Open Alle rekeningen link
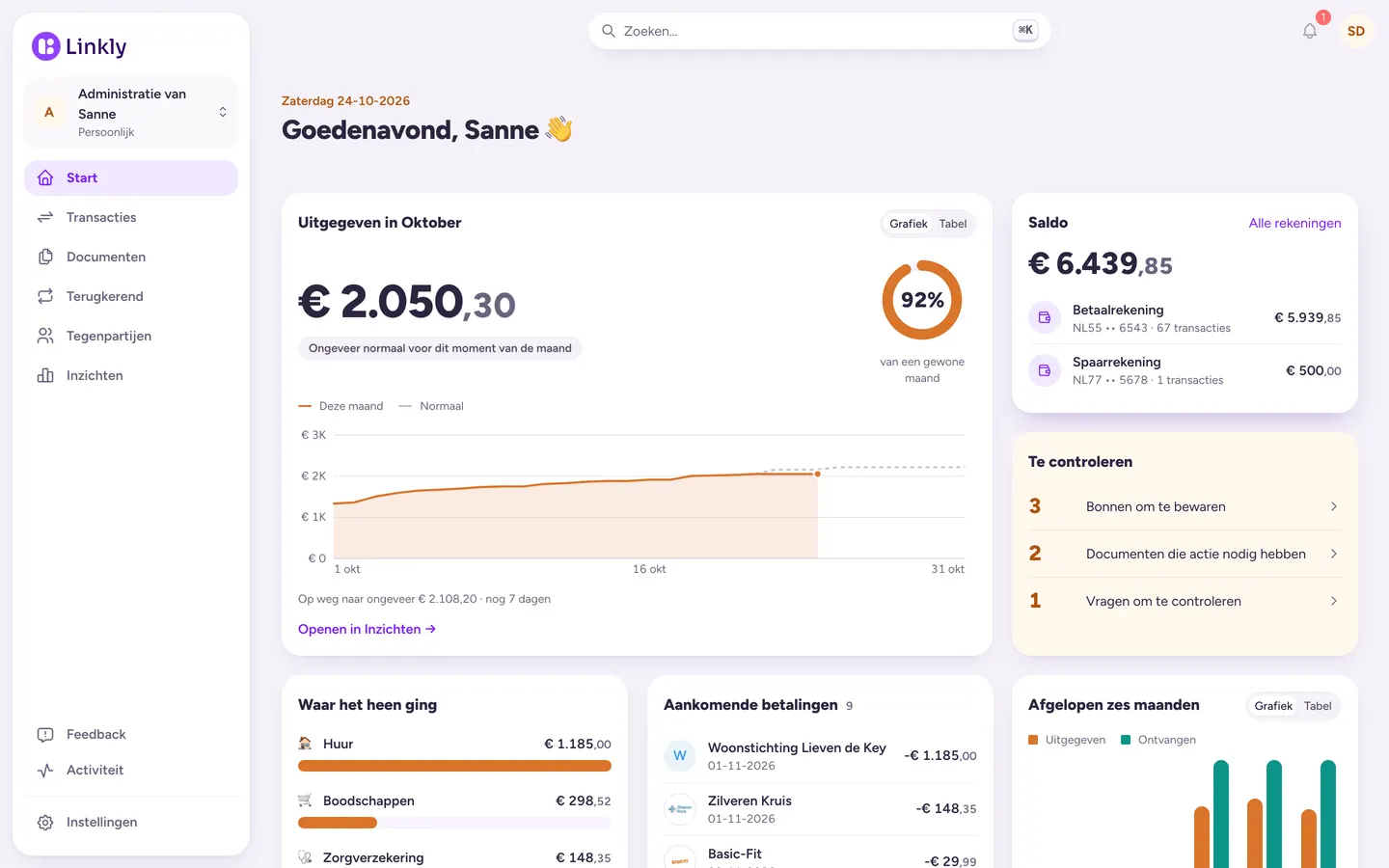This screenshot has height=868, width=1389. tap(1294, 223)
